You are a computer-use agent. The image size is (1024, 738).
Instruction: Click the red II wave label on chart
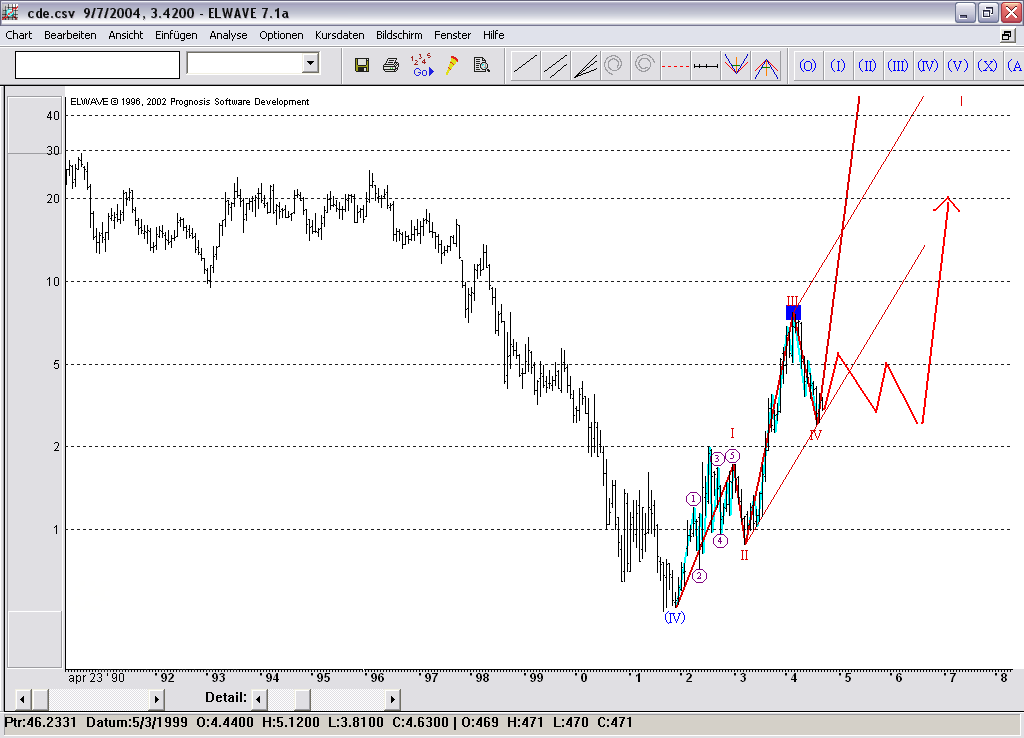(x=744, y=555)
